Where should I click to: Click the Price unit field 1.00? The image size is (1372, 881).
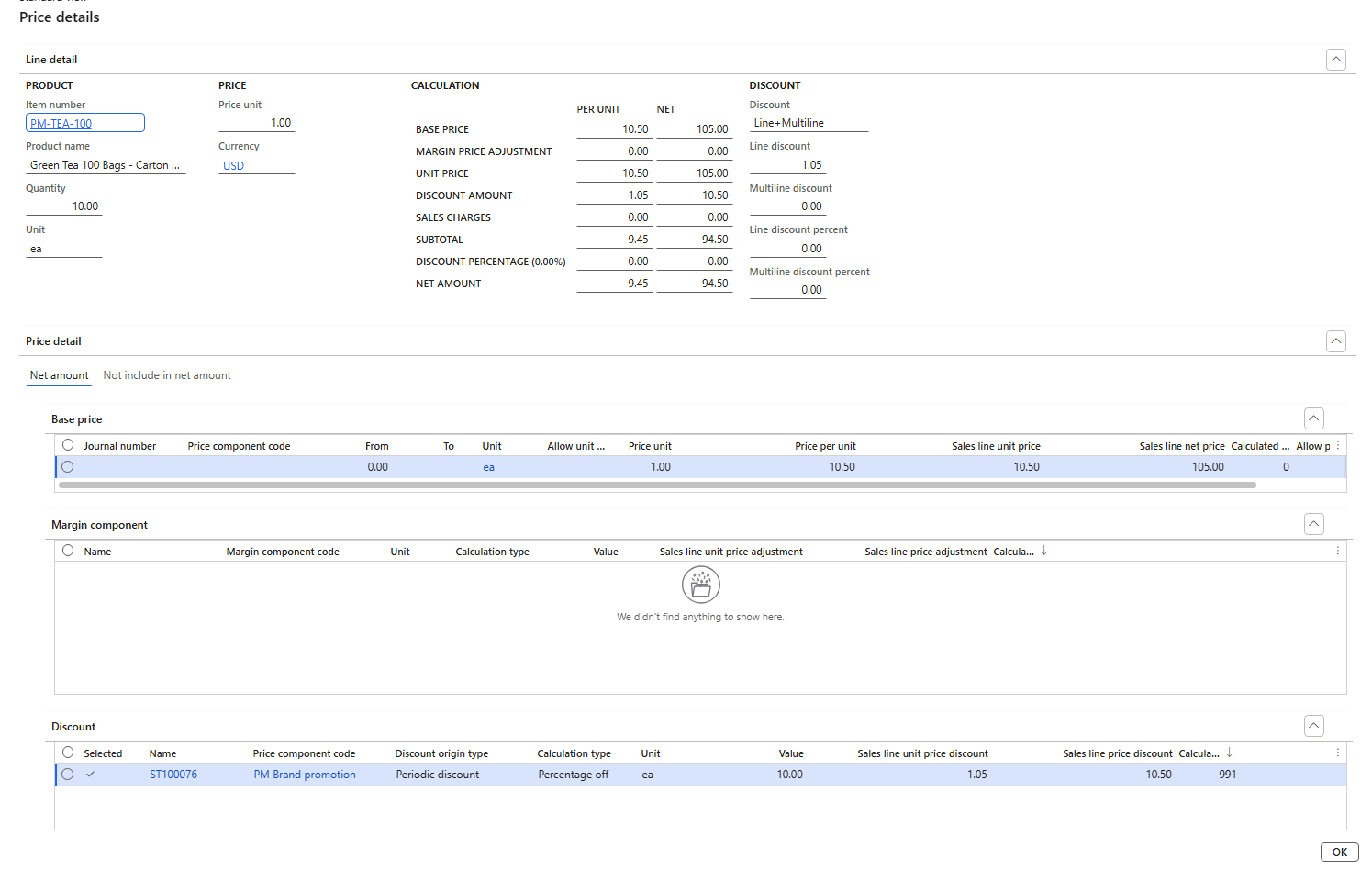click(x=257, y=123)
